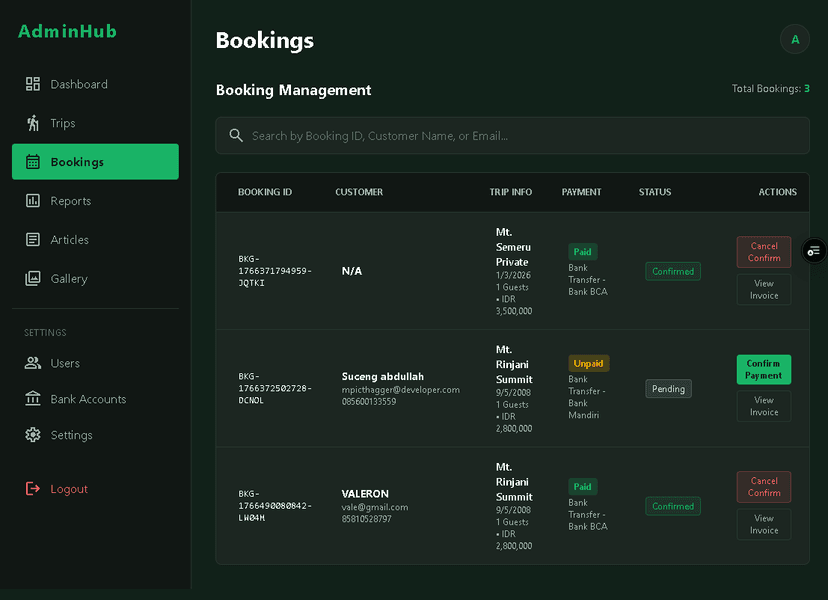Cancel confirmation for the VALERON booking
828x600 pixels.
coord(763,487)
